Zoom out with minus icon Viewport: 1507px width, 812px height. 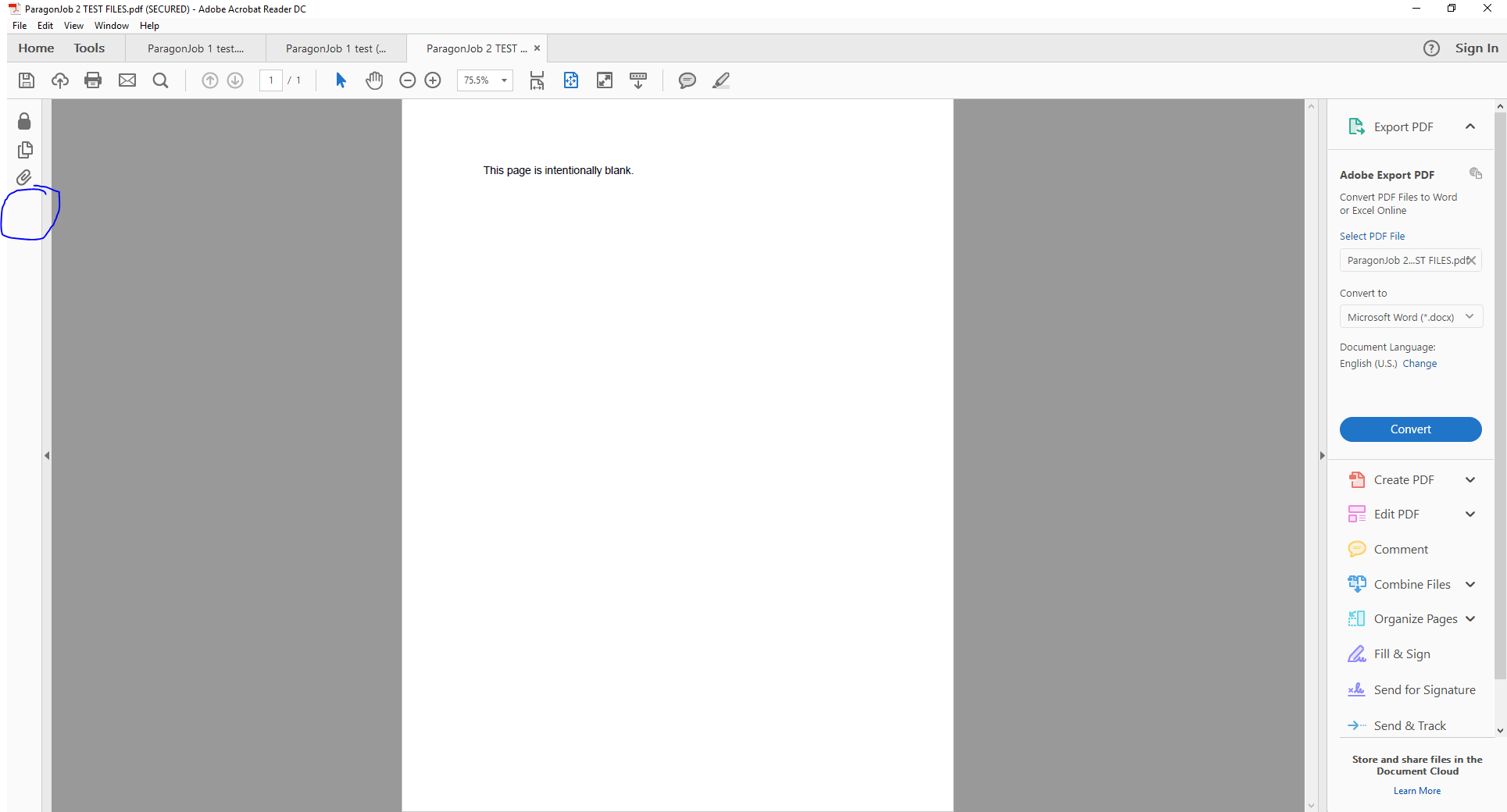point(407,80)
